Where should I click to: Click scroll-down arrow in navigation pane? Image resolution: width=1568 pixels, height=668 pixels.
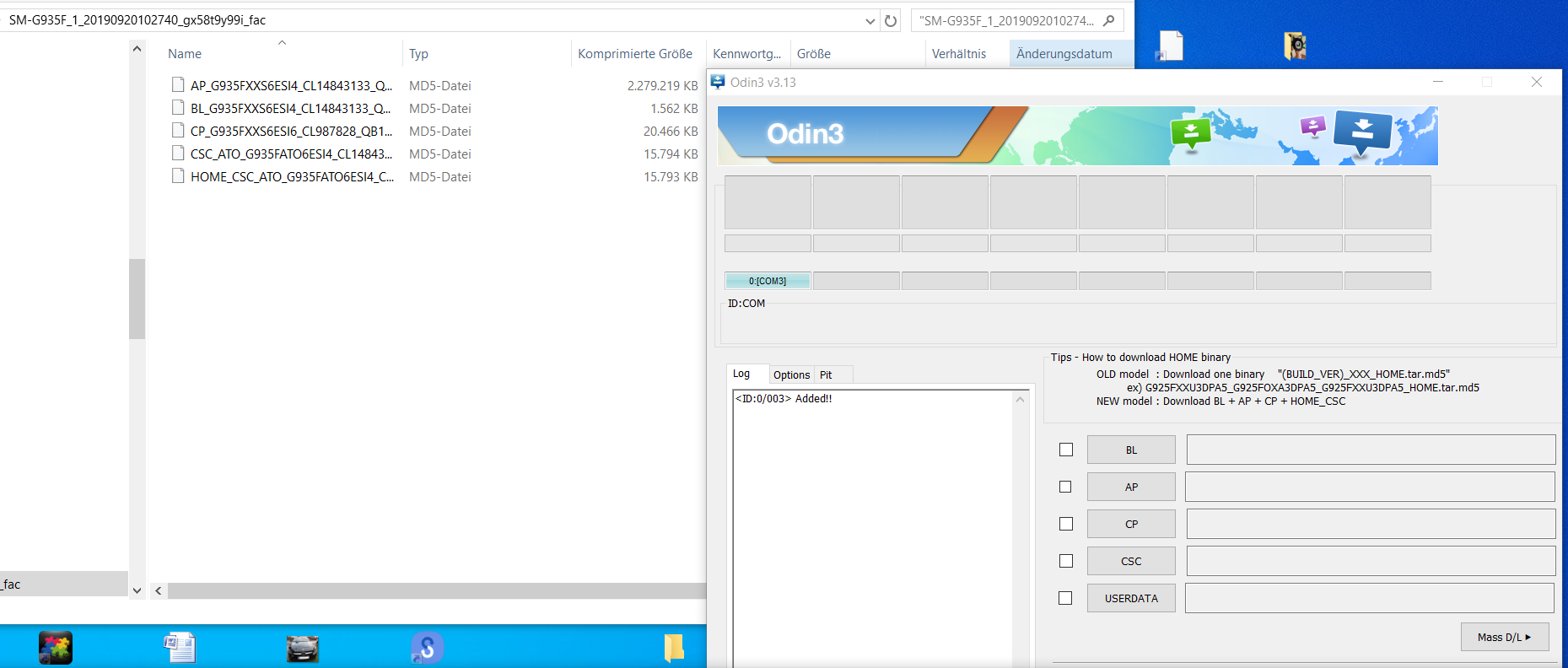coord(137,590)
